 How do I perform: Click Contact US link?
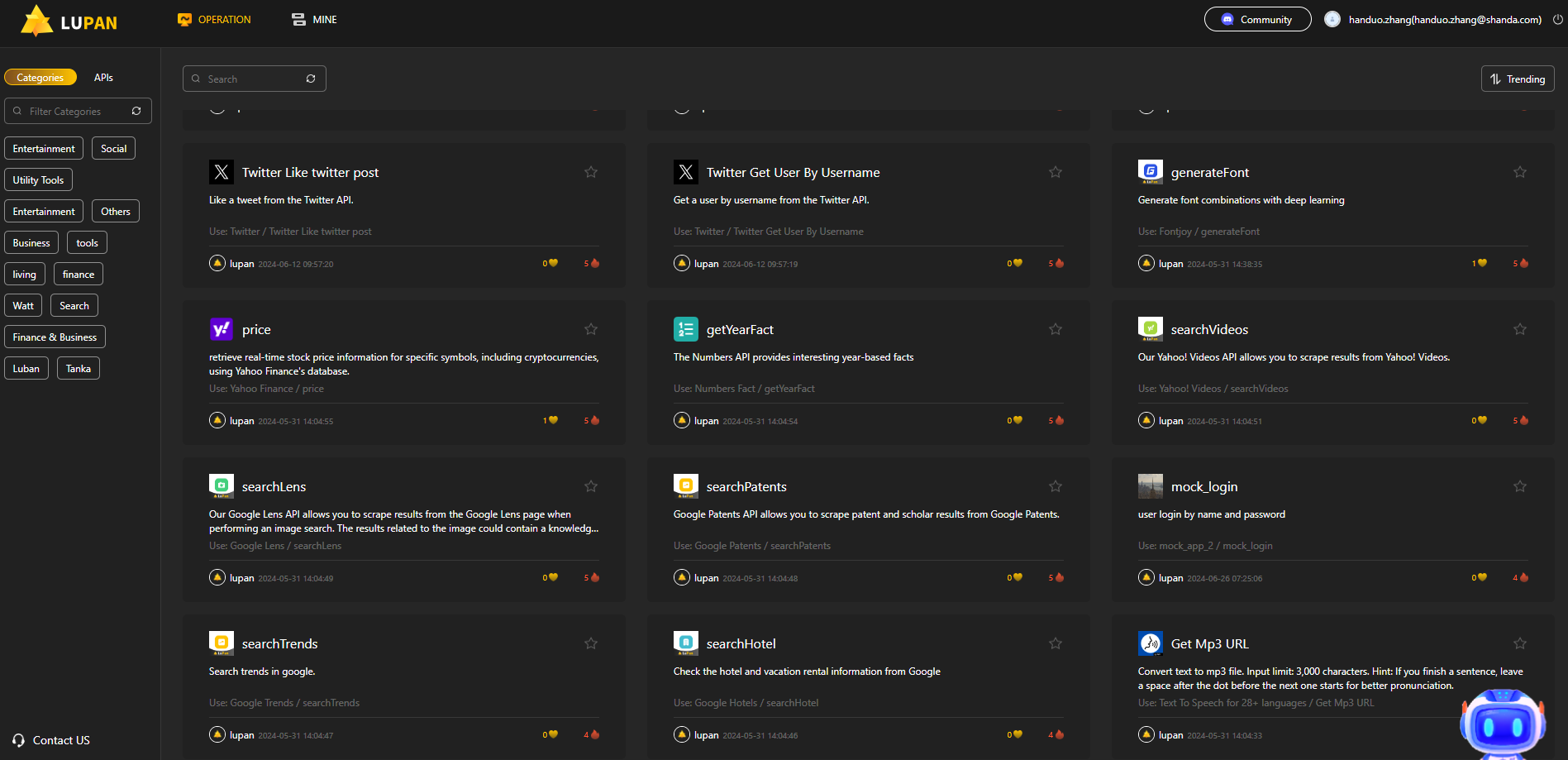(51, 740)
